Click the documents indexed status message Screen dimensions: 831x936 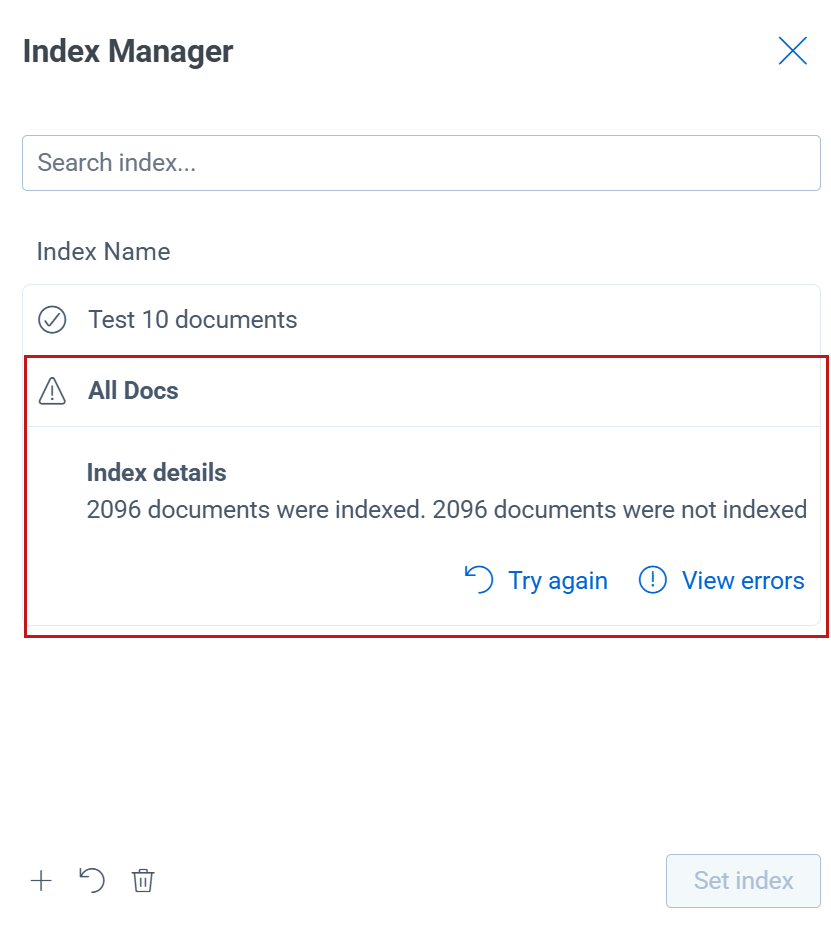tap(445, 509)
